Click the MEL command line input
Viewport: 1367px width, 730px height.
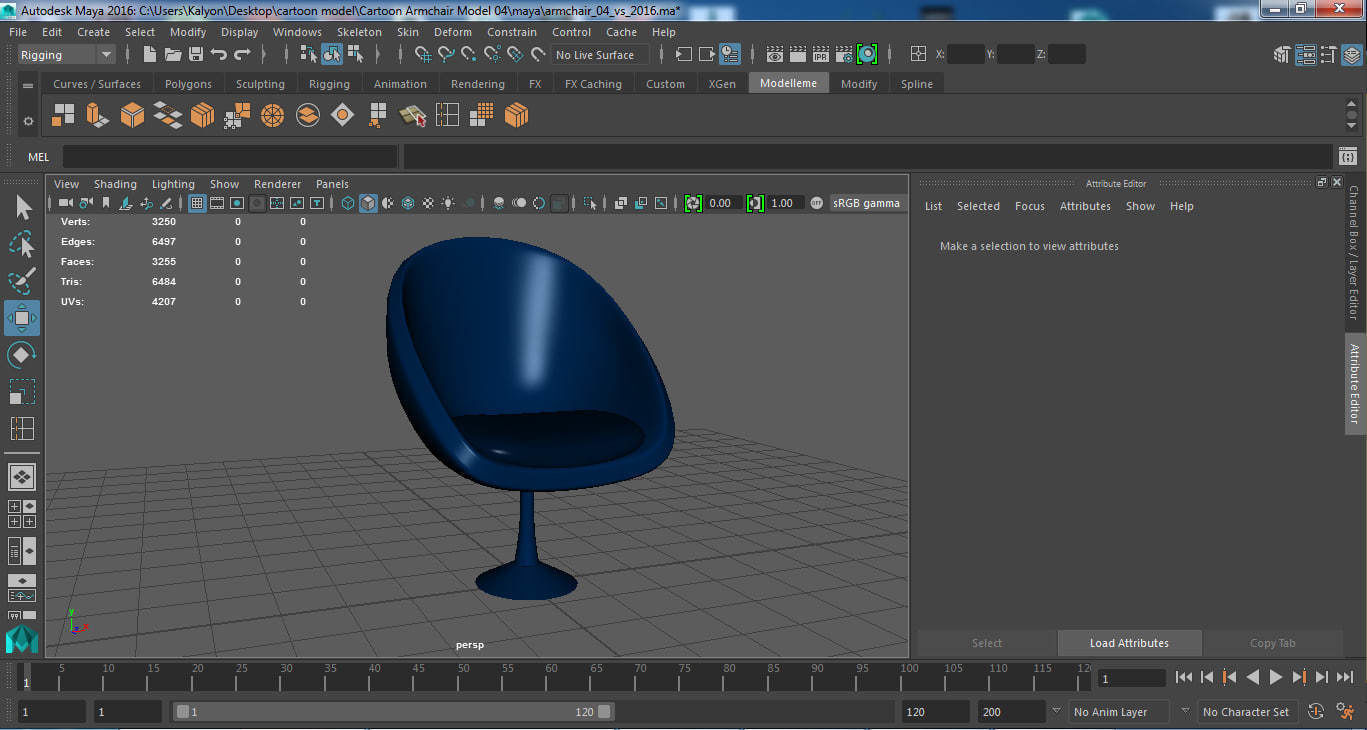coord(230,157)
